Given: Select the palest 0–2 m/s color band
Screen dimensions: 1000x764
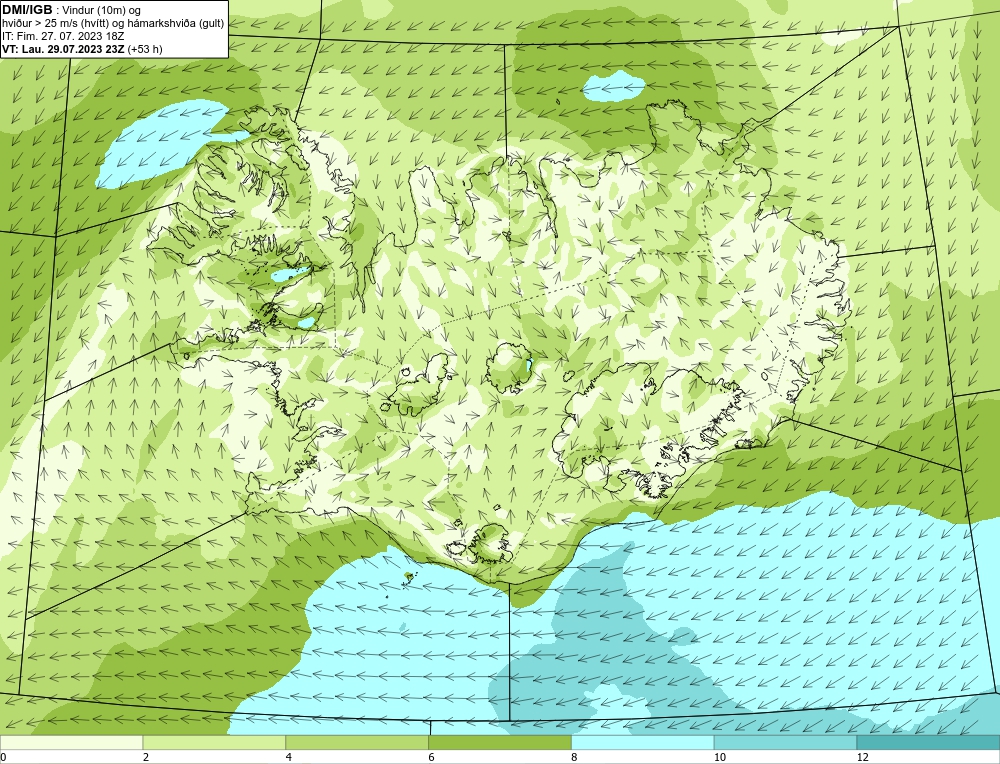Looking at the screenshot, I should point(71,742).
